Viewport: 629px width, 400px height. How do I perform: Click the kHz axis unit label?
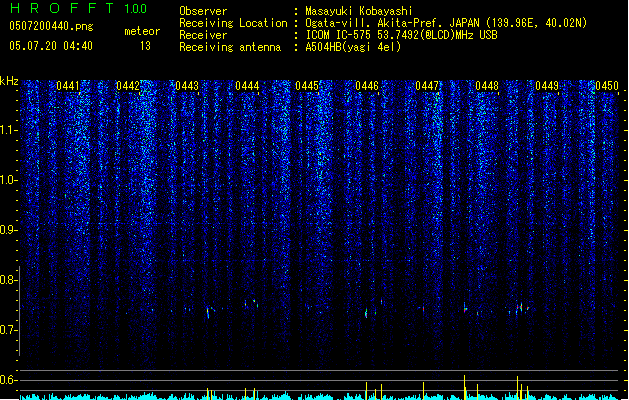[9, 81]
